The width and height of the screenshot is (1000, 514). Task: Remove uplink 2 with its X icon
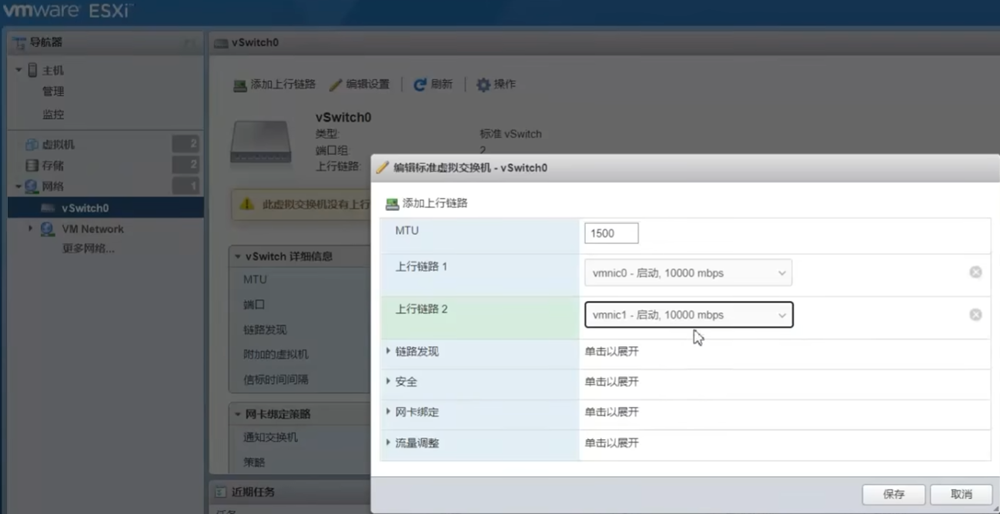tap(975, 314)
